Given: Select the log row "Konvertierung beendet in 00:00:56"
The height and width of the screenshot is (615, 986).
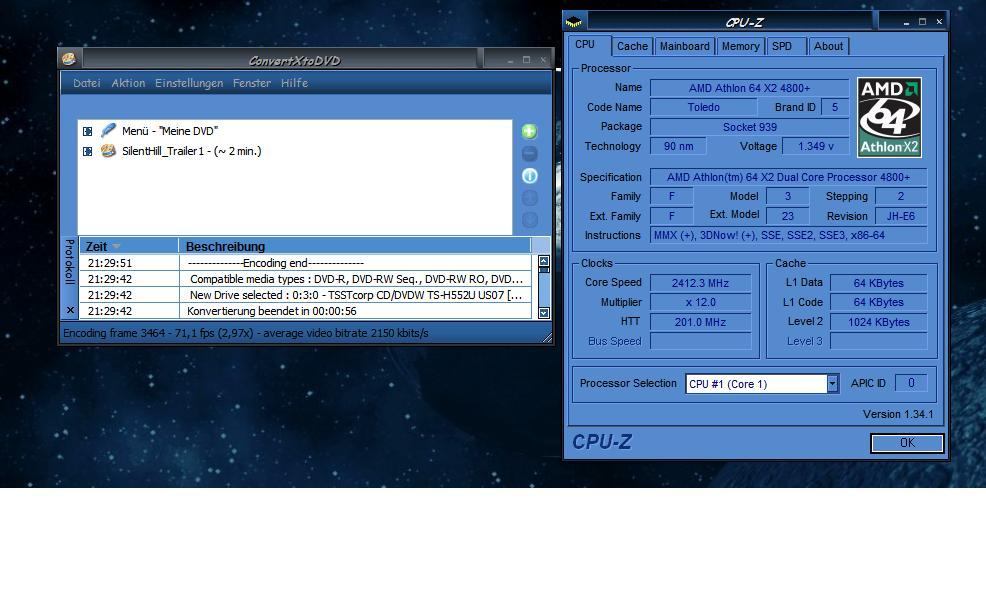Looking at the screenshot, I should coord(306,311).
